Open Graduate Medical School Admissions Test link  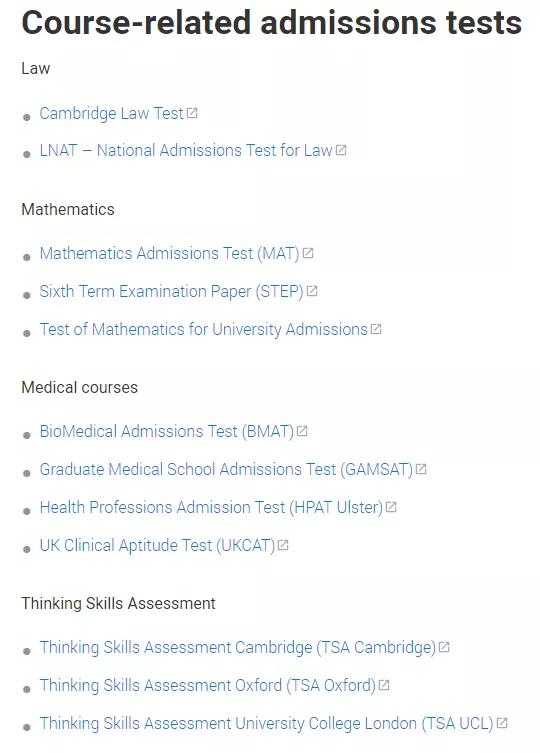226,470
